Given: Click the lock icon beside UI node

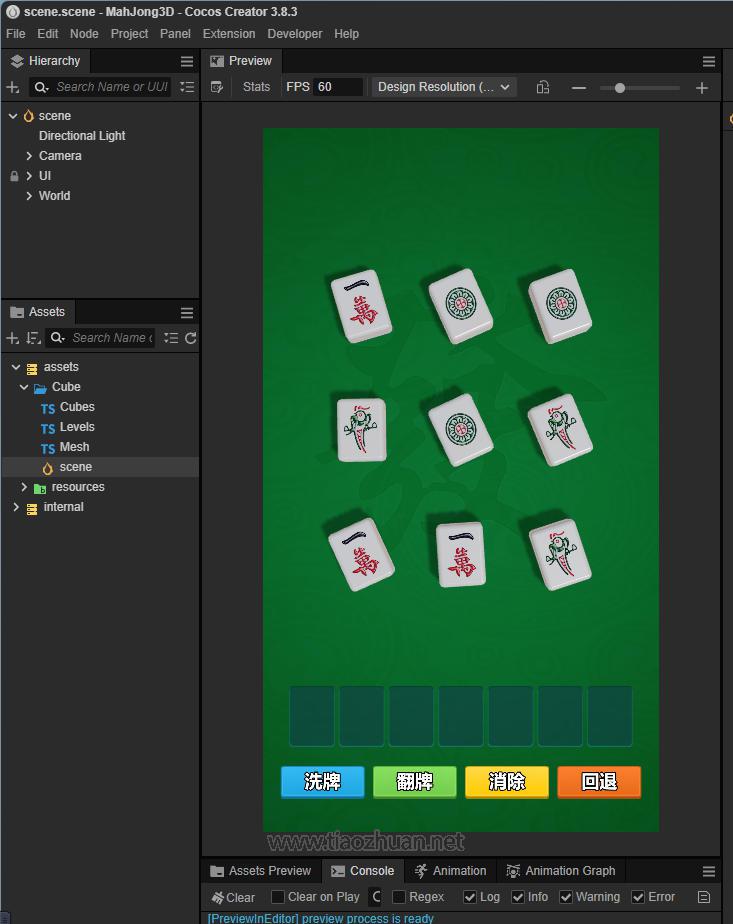Looking at the screenshot, I should [14, 176].
